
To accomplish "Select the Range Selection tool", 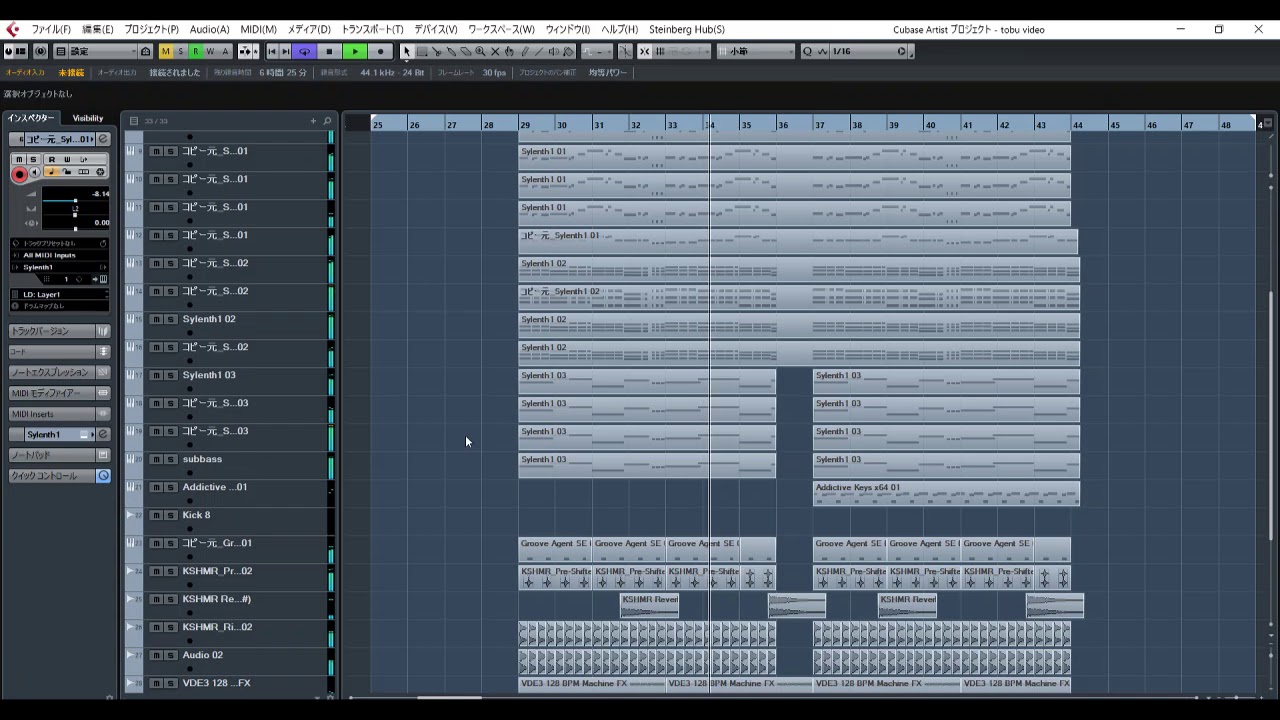I will [422, 51].
